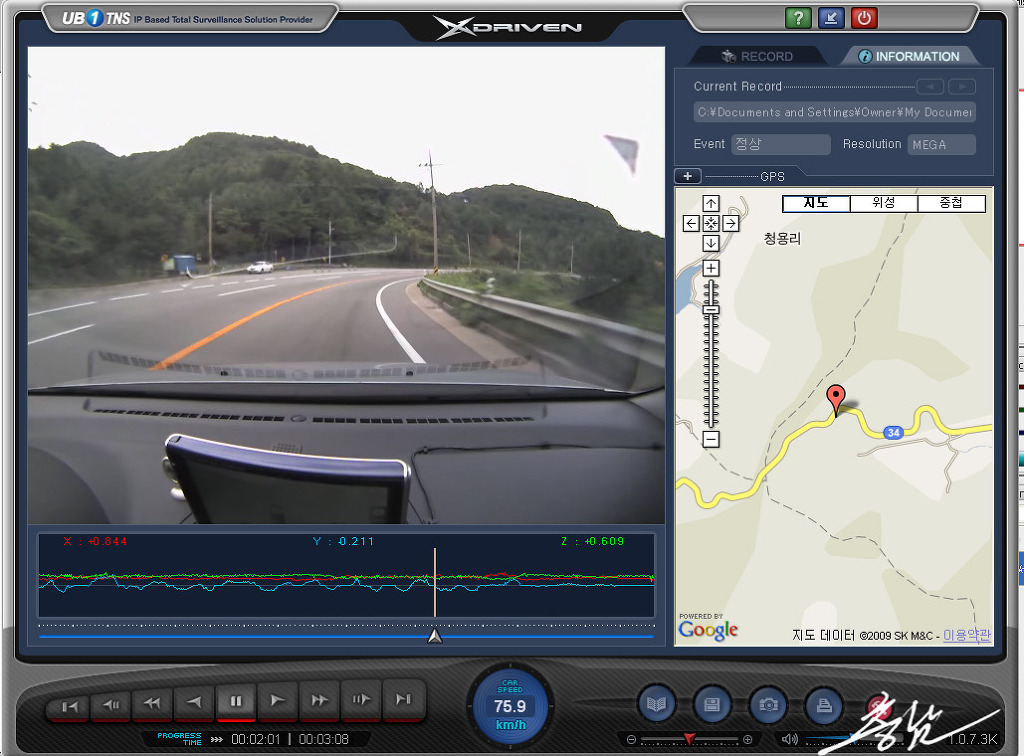Select the 중첩 hybrid view tab
The width and height of the screenshot is (1024, 756).
pos(952,204)
